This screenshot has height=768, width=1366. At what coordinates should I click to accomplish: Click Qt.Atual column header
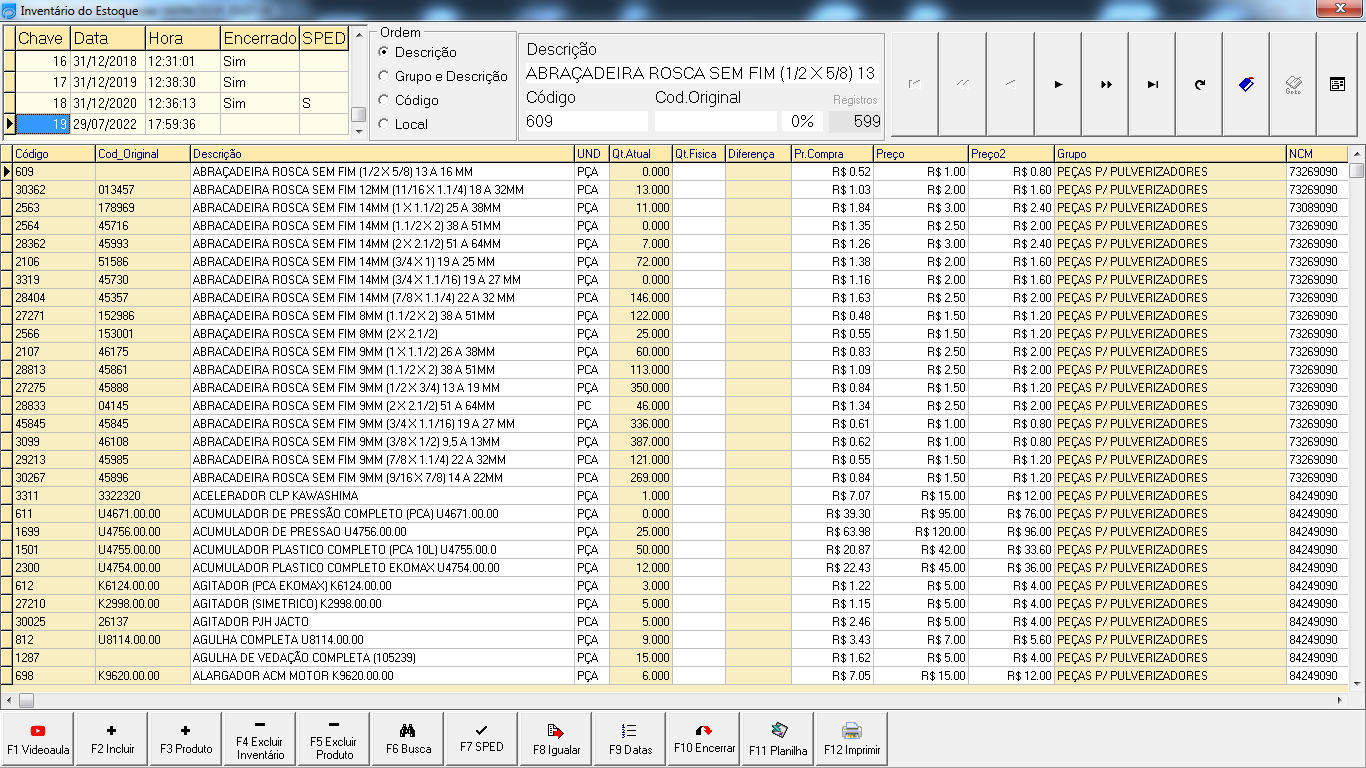641,154
